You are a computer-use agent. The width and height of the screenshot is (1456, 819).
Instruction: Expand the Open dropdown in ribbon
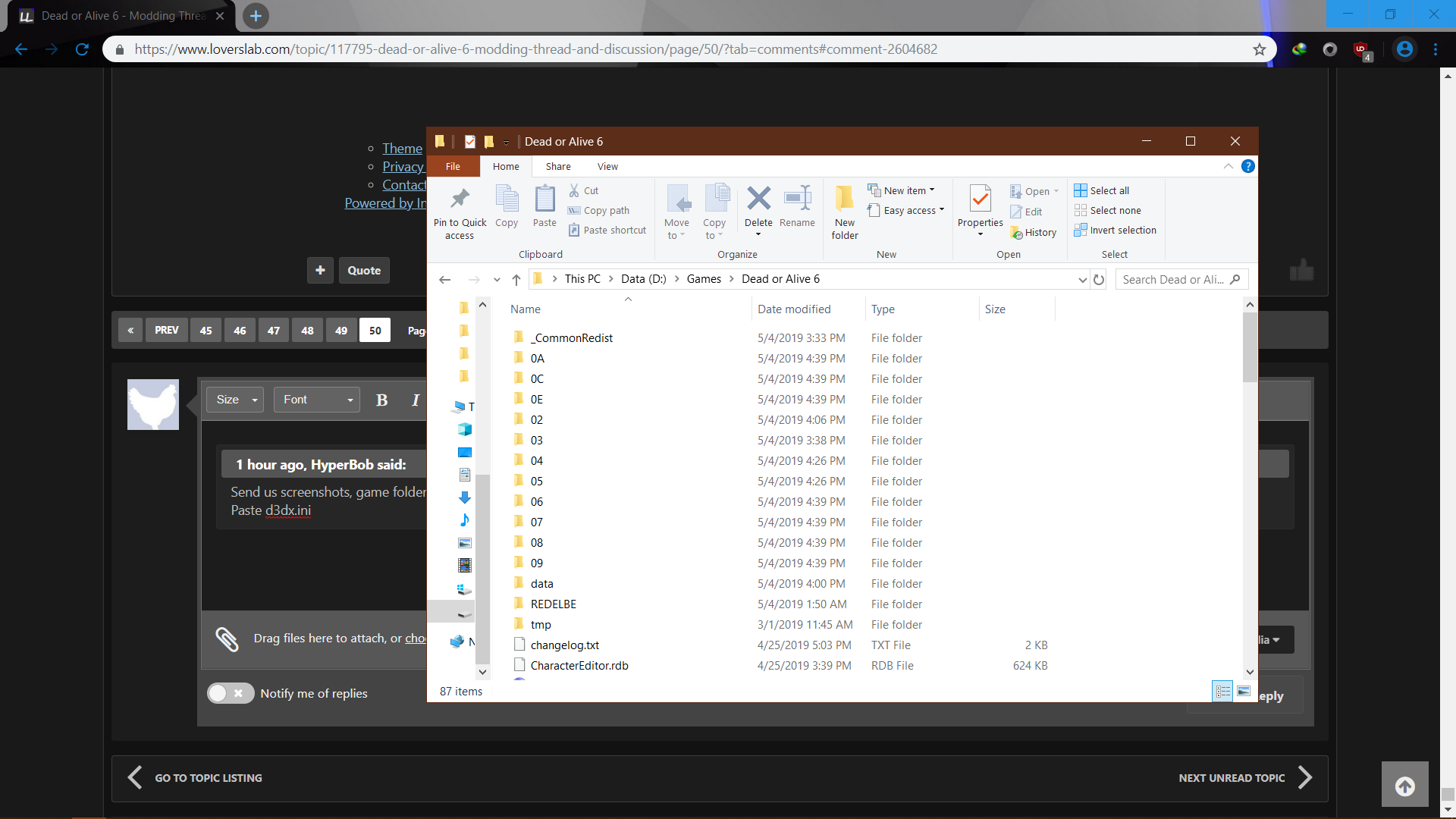(x=1056, y=191)
